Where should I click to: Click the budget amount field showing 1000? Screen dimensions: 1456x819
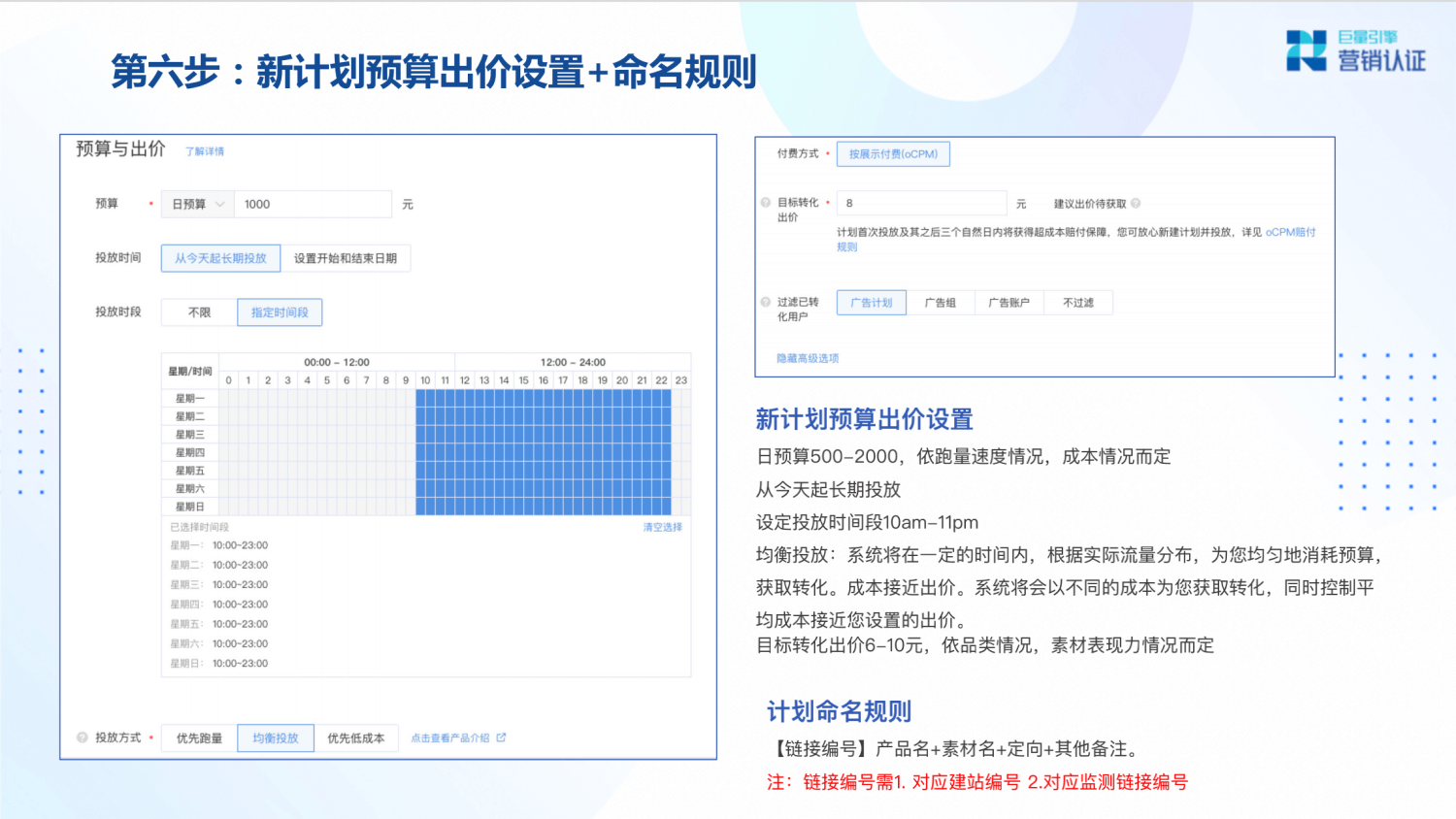(x=313, y=204)
